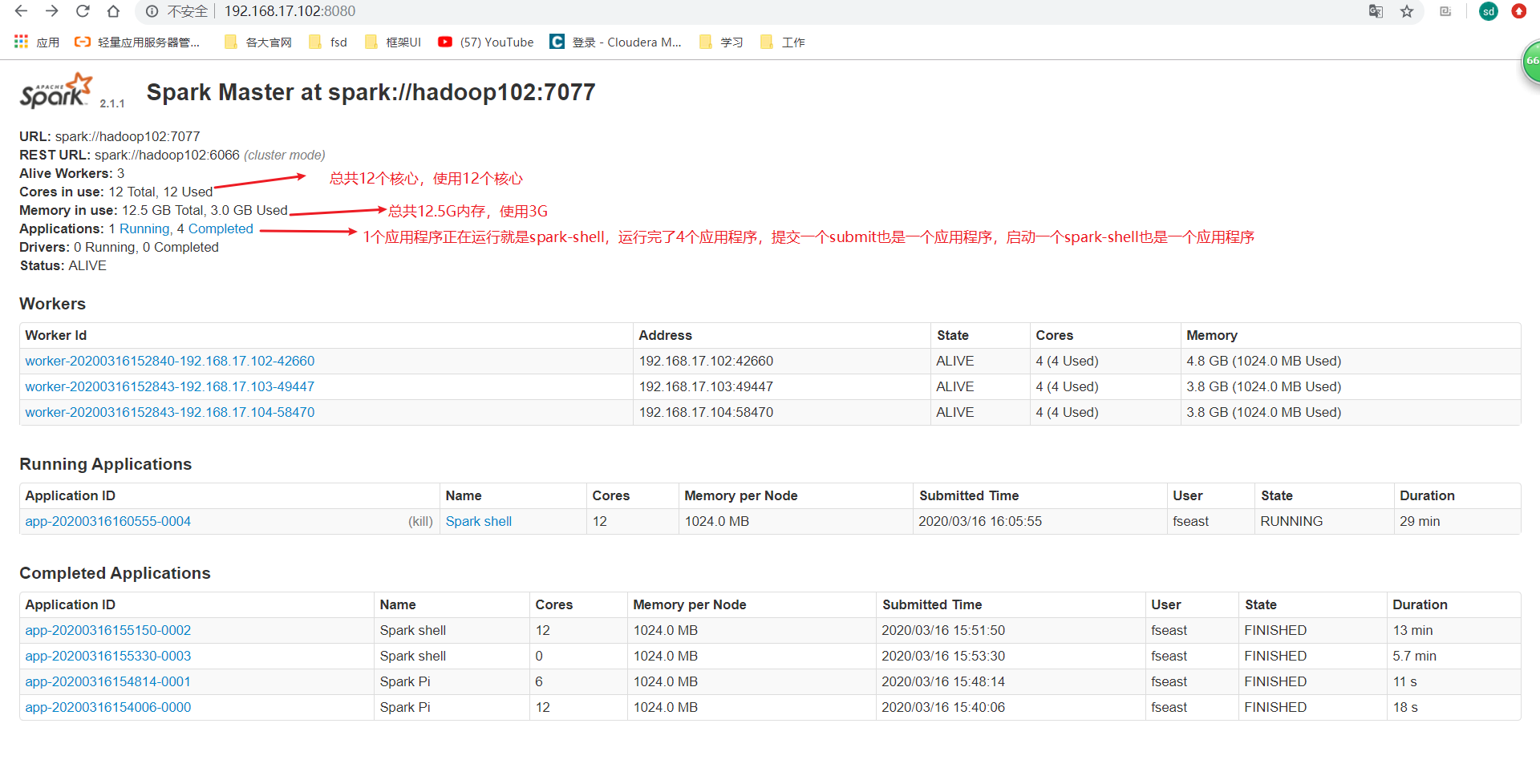Open the 学习 bookmark folder
Screen dimensions: 1540x784
(721, 42)
